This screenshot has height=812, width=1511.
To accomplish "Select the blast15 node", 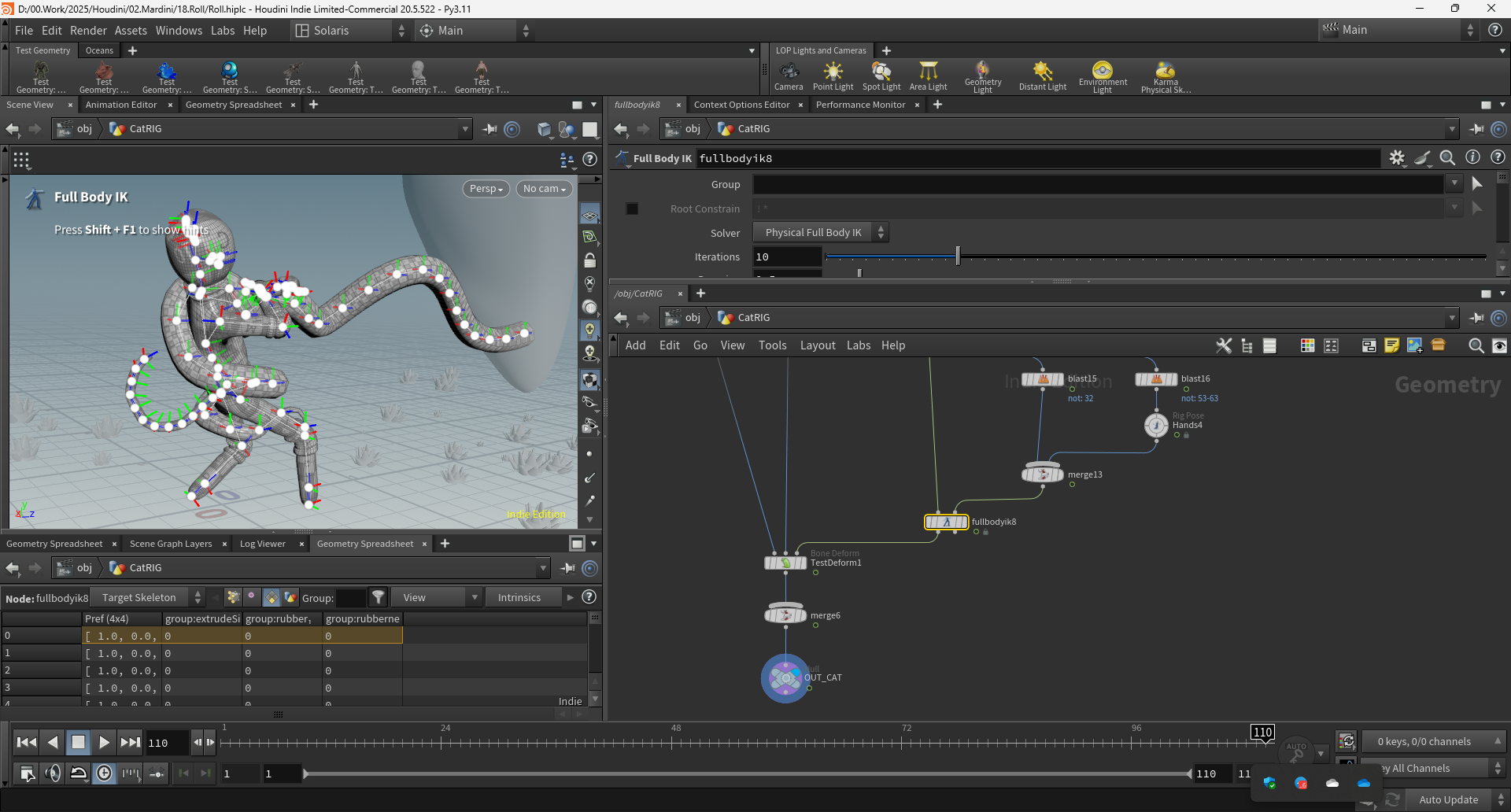I will pyautogui.click(x=1043, y=379).
